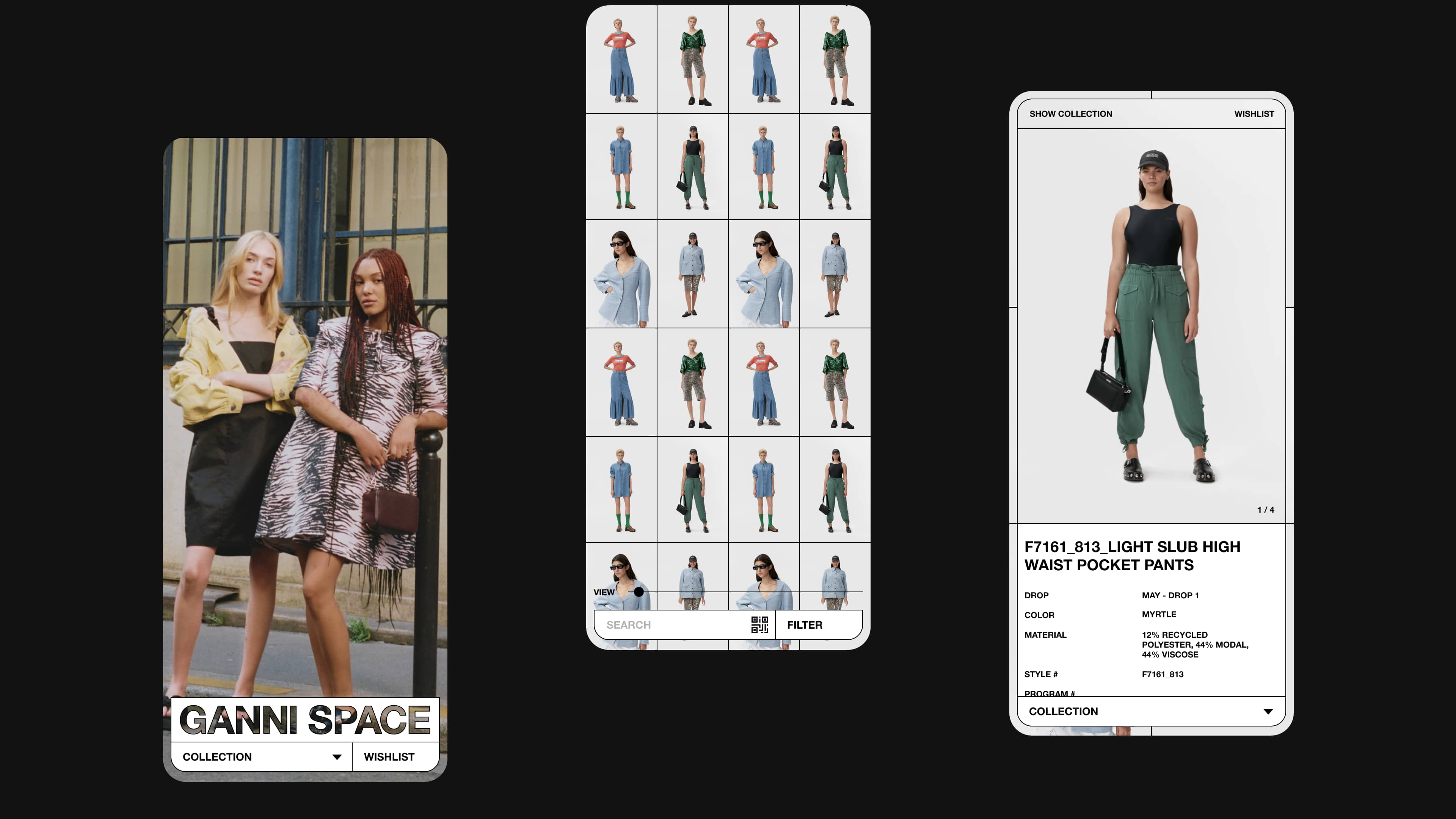
Task: Open WISHLIST on product detail header
Action: click(x=1254, y=114)
